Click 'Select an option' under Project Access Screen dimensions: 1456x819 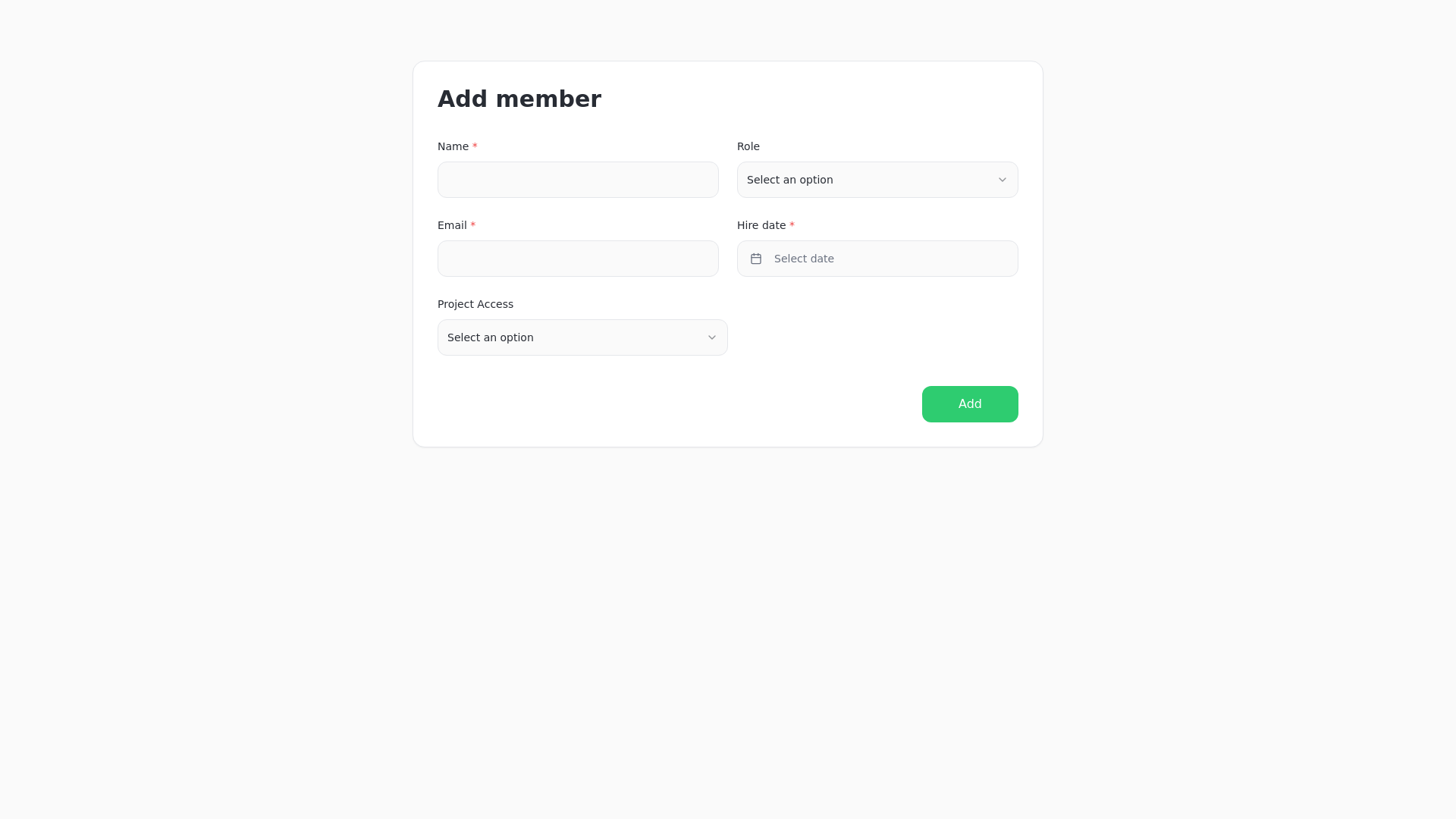point(491,337)
